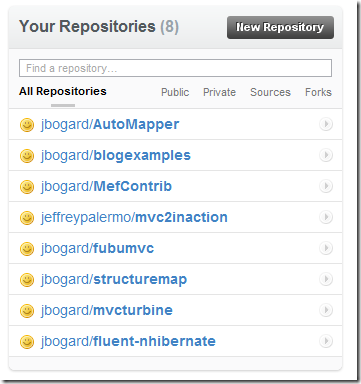Open the jbogard/blogexamples repository link

(116, 156)
